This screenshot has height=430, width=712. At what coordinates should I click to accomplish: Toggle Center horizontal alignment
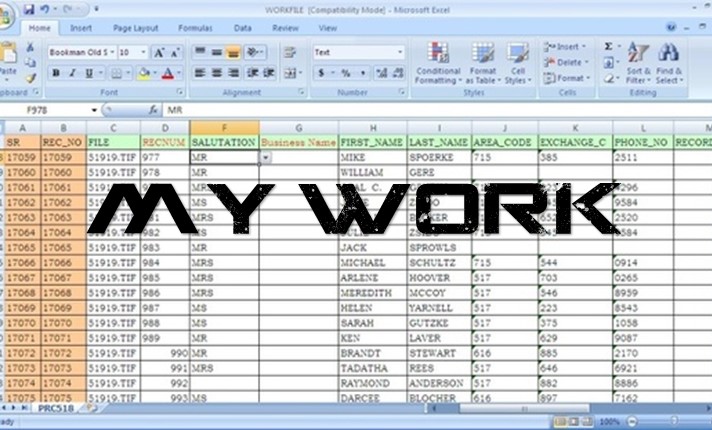tap(217, 73)
